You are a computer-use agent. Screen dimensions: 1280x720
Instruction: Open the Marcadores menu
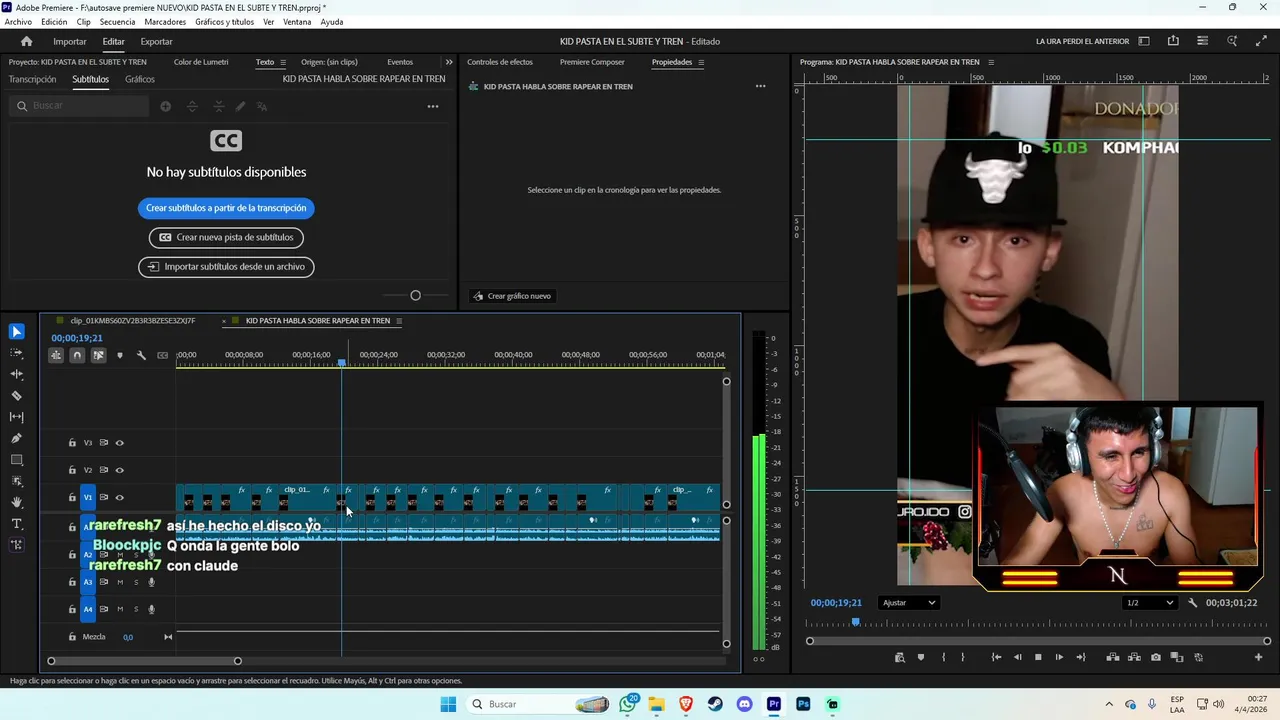tap(165, 22)
